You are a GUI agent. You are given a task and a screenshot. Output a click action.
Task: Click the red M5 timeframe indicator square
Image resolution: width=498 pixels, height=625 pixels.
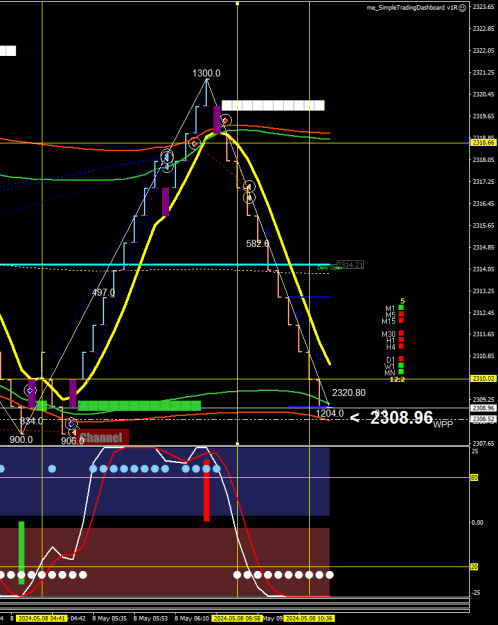[401, 314]
